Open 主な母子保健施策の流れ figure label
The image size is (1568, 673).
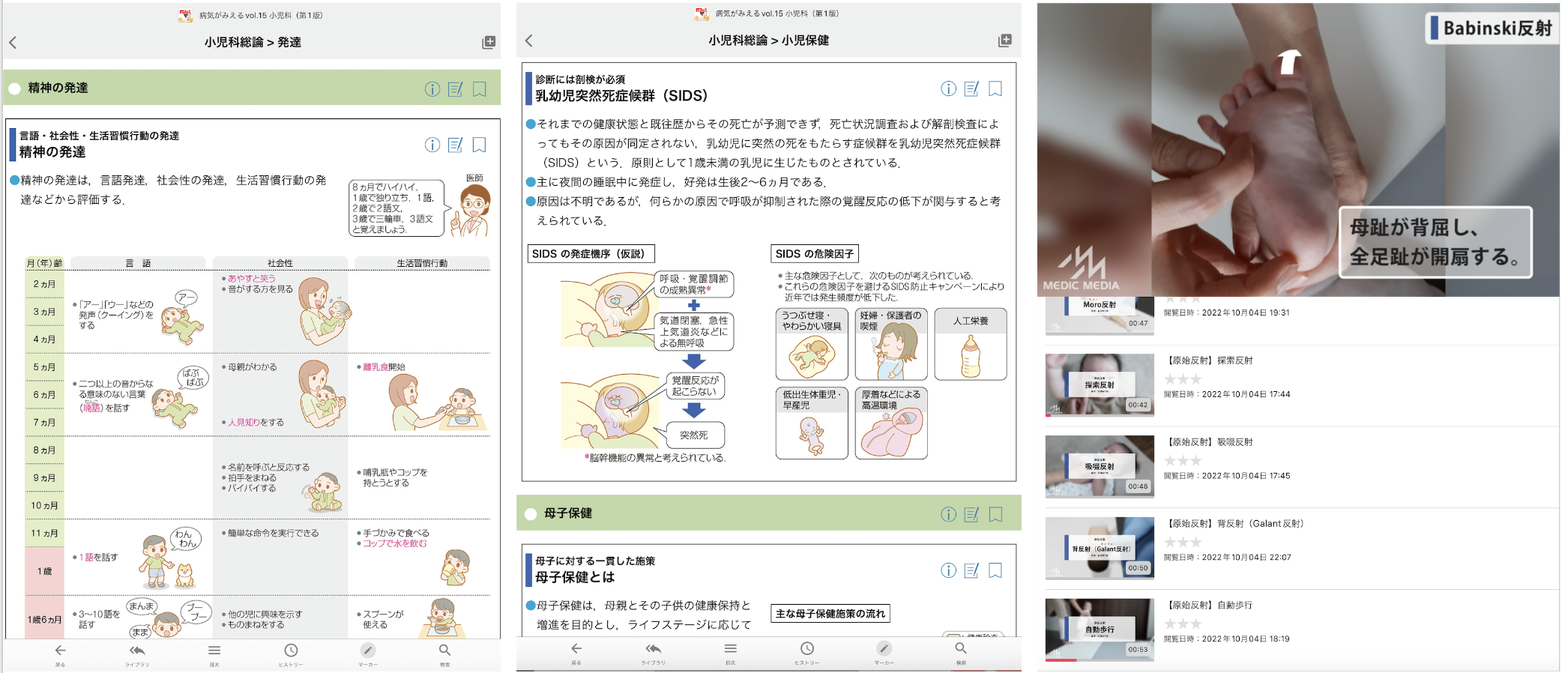tap(830, 614)
